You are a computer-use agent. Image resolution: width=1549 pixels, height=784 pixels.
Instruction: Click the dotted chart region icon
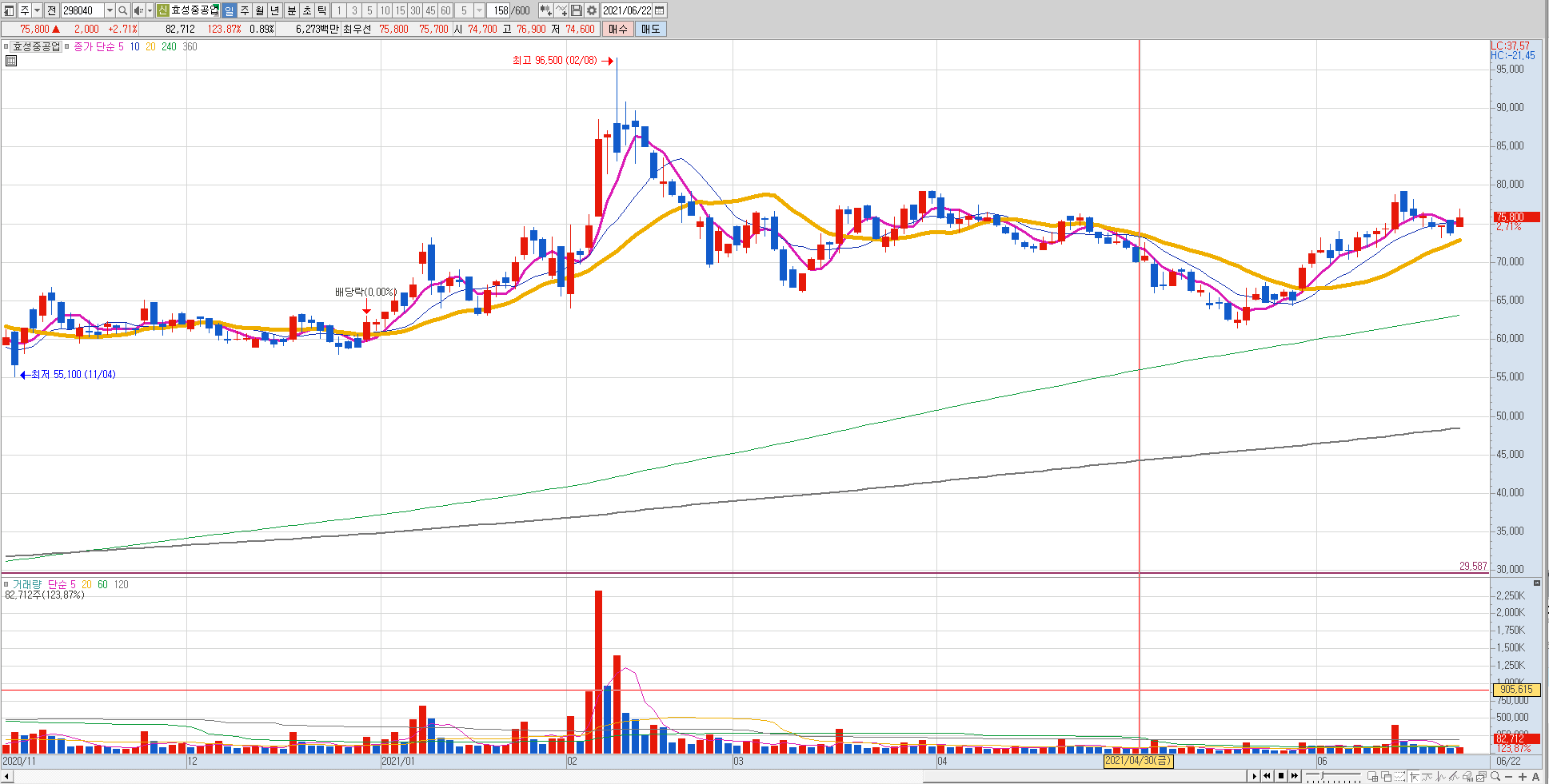coord(1399,777)
